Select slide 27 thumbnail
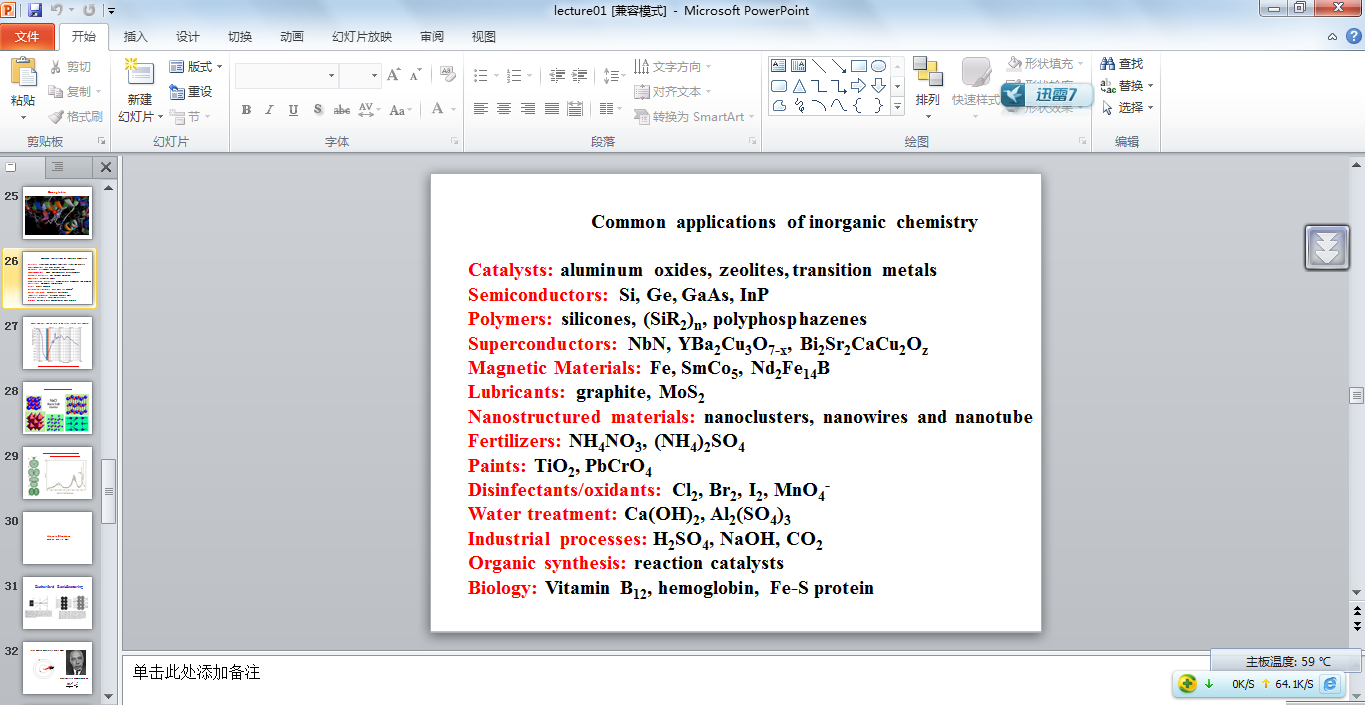This screenshot has height=705, width=1365. pyautogui.click(x=58, y=343)
